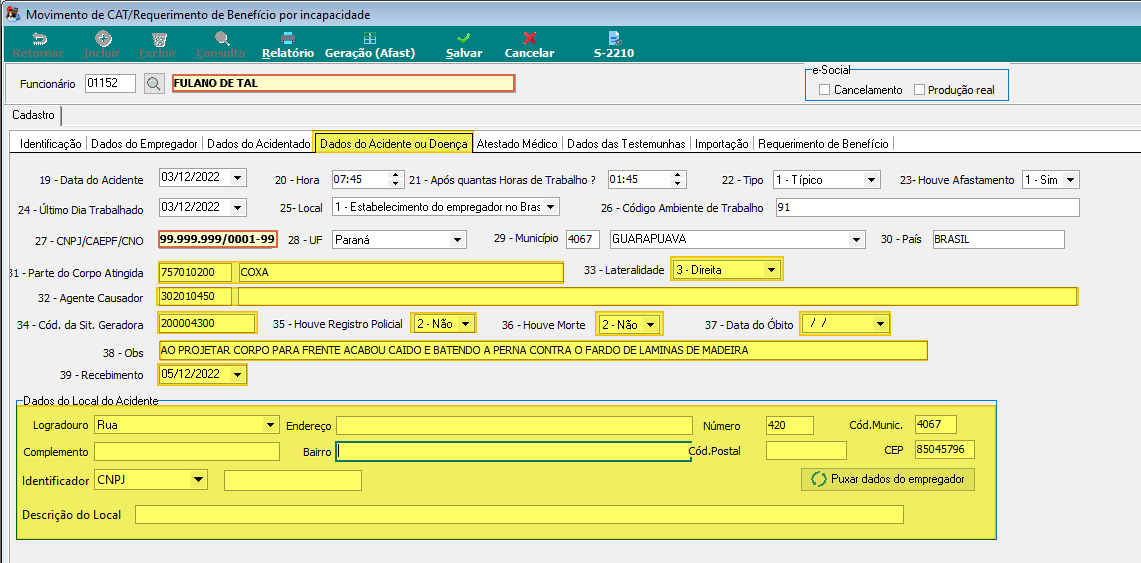Viewport: 1141px width, 563px height.
Task: Expand the Tipo dropdown (1 - Típico)
Action: (871, 180)
